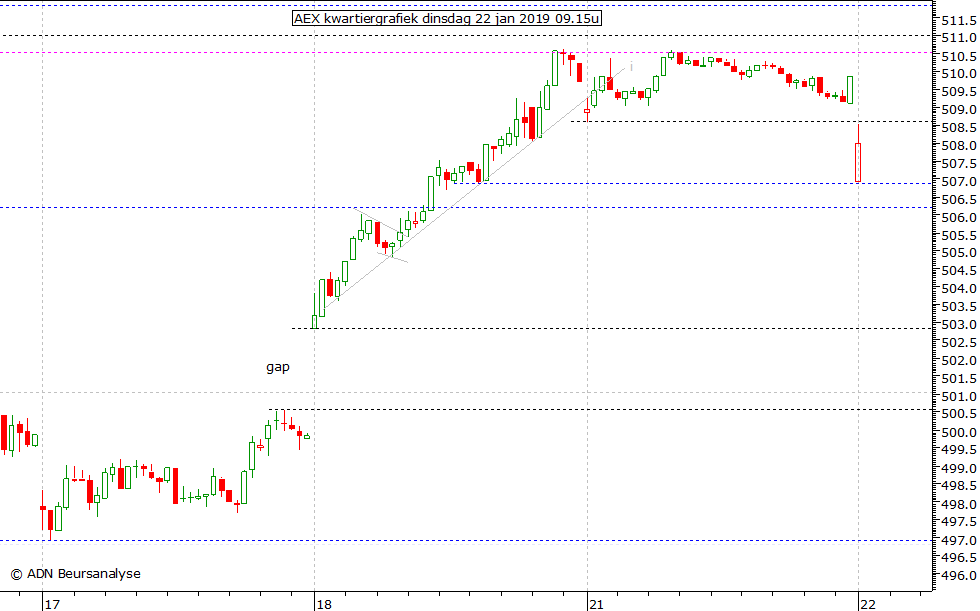
Task: Click the price label 508.5 on the axis
Action: [959, 128]
